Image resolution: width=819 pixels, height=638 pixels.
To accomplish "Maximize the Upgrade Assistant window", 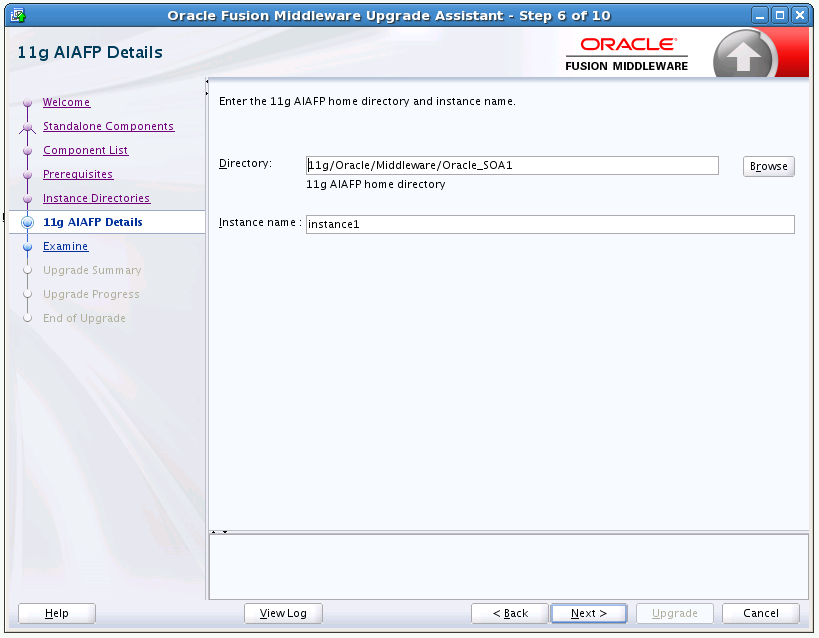I will point(780,15).
